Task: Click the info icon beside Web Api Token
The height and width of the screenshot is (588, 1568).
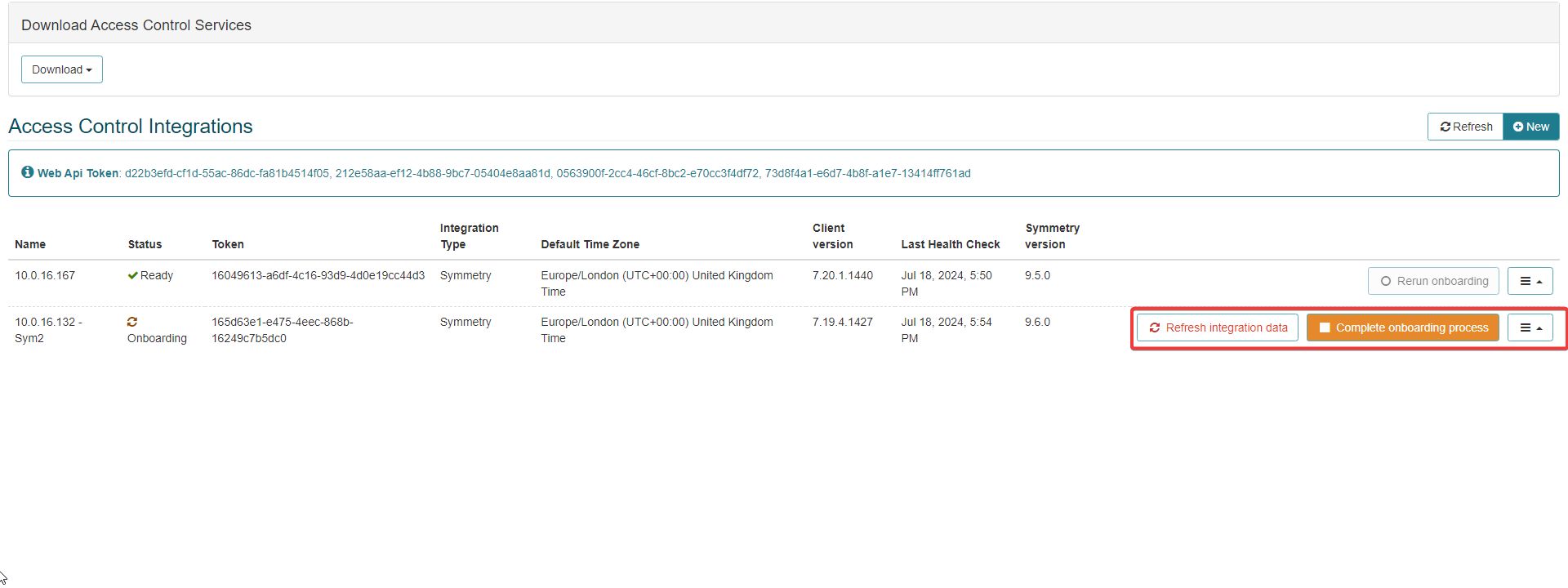Action: tap(28, 172)
